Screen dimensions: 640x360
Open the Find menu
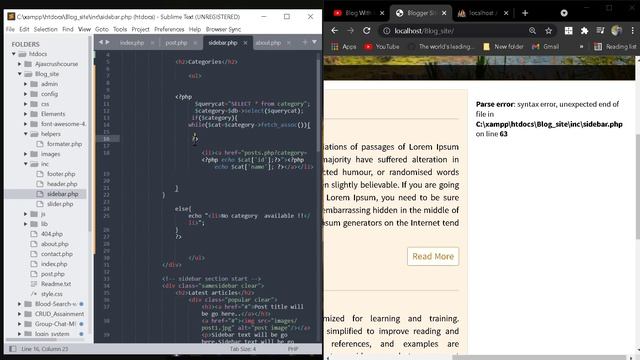(68, 29)
